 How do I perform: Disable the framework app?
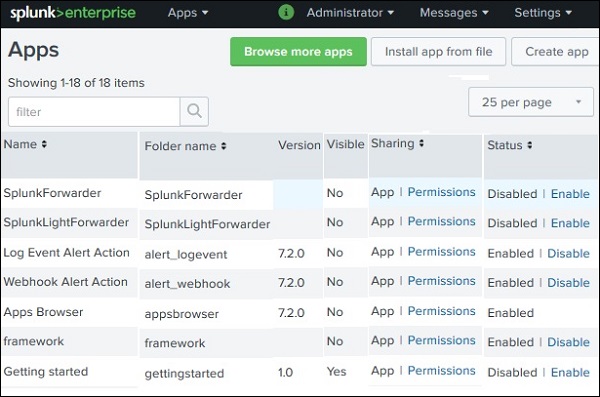tap(568, 342)
